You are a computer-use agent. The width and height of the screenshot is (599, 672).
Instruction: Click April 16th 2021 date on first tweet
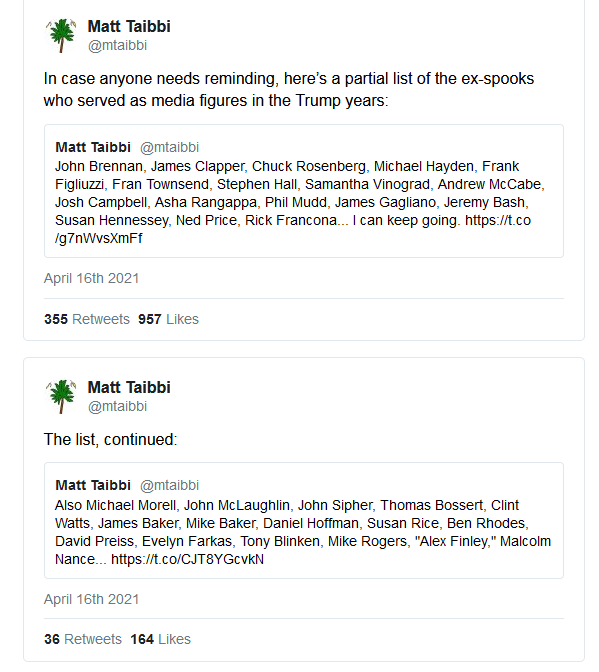pyautogui.click(x=92, y=279)
